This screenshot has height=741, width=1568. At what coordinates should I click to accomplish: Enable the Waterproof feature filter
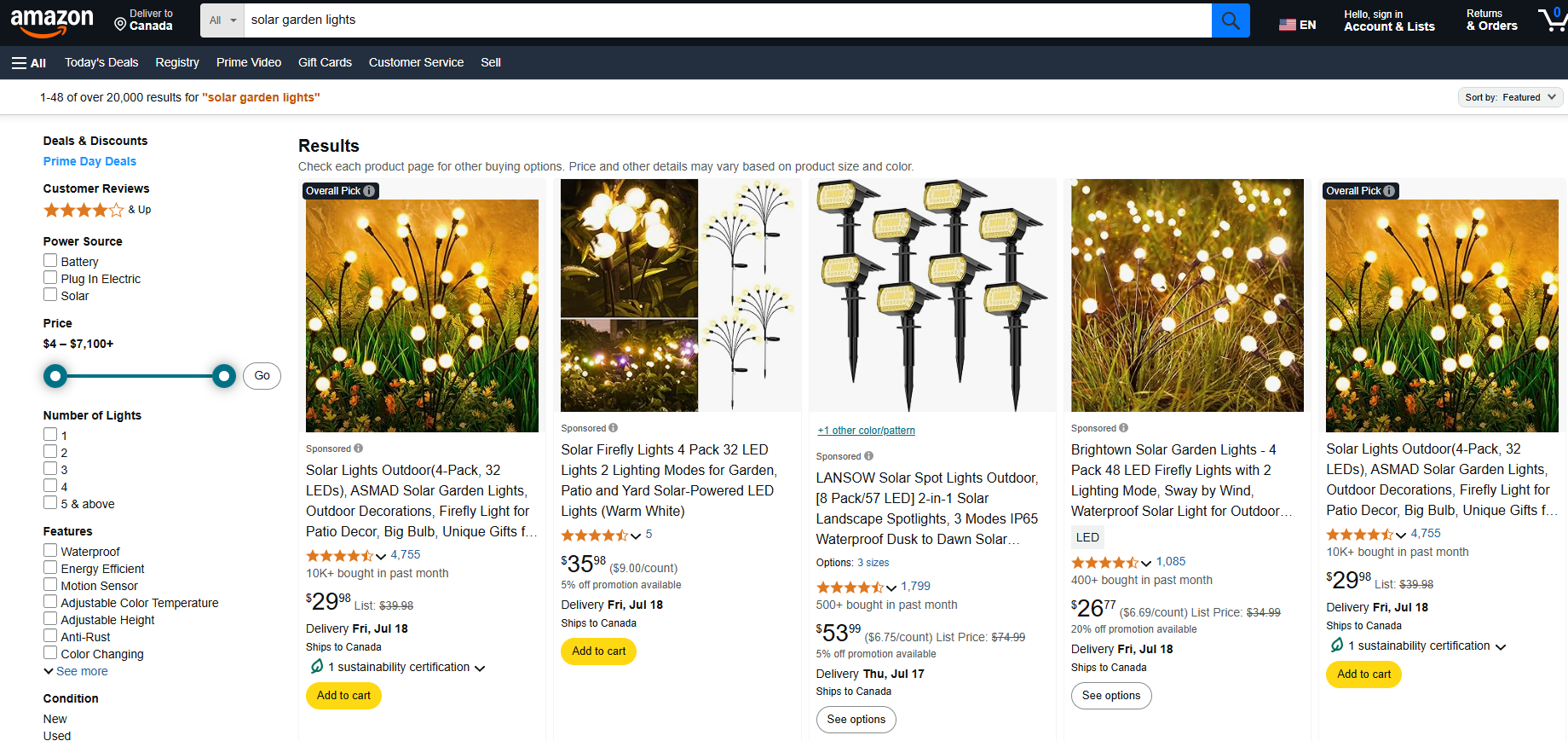50,551
